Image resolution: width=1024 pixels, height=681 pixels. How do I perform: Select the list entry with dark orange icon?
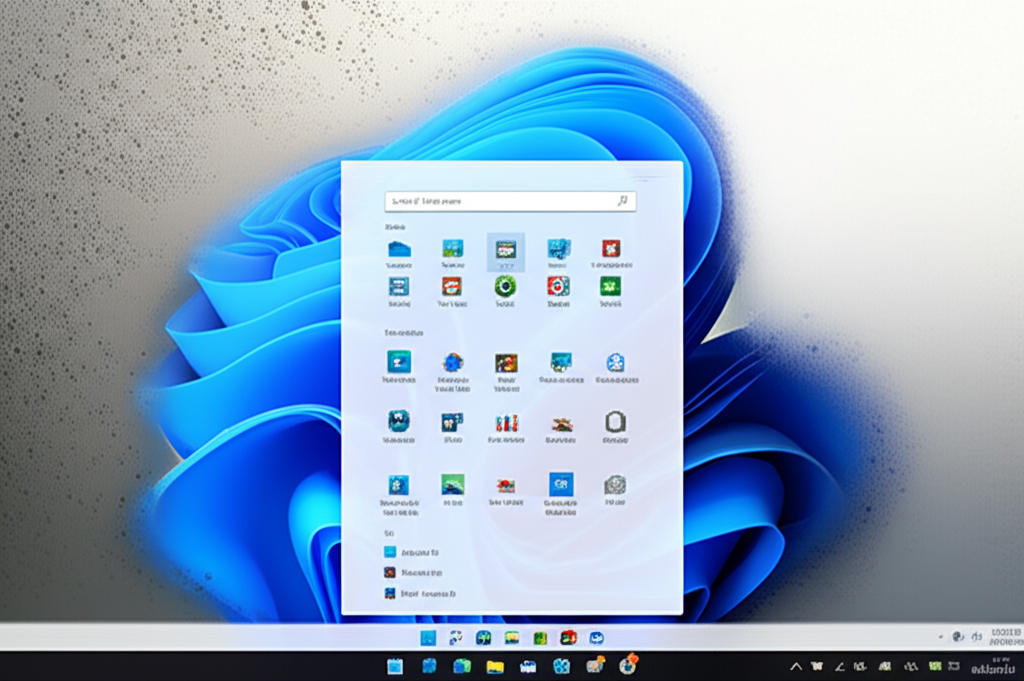413,573
